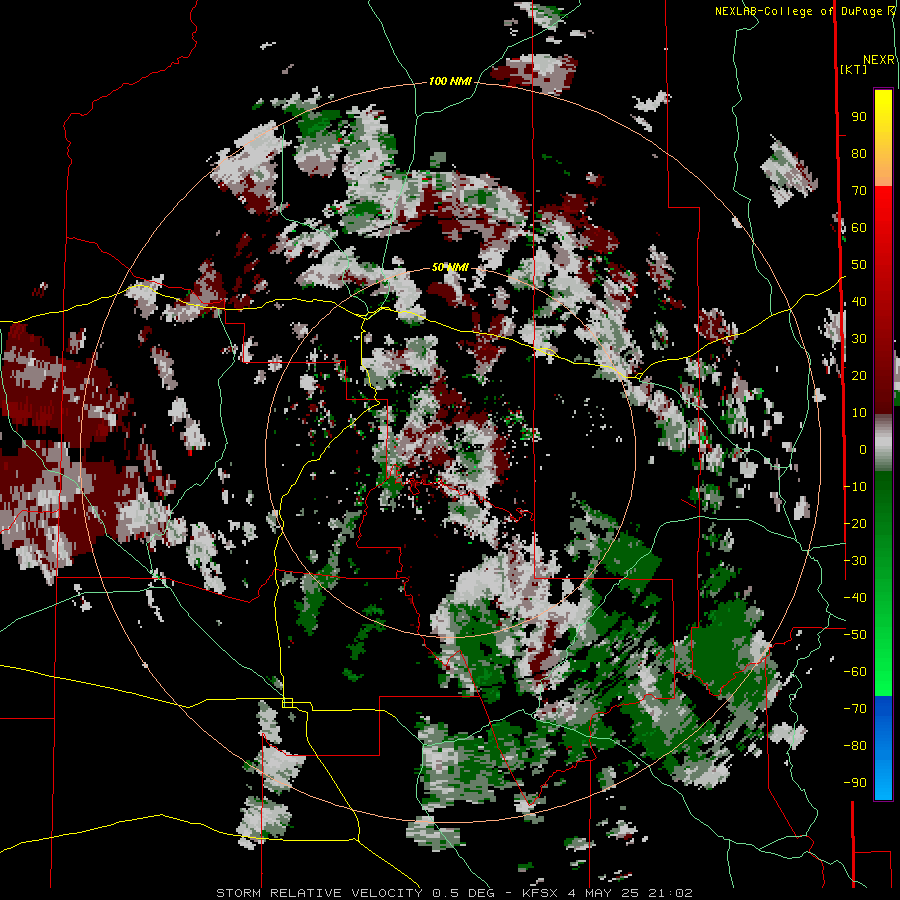Select the 0 value on velocity scale
Screen dimensions: 900x900
point(863,450)
